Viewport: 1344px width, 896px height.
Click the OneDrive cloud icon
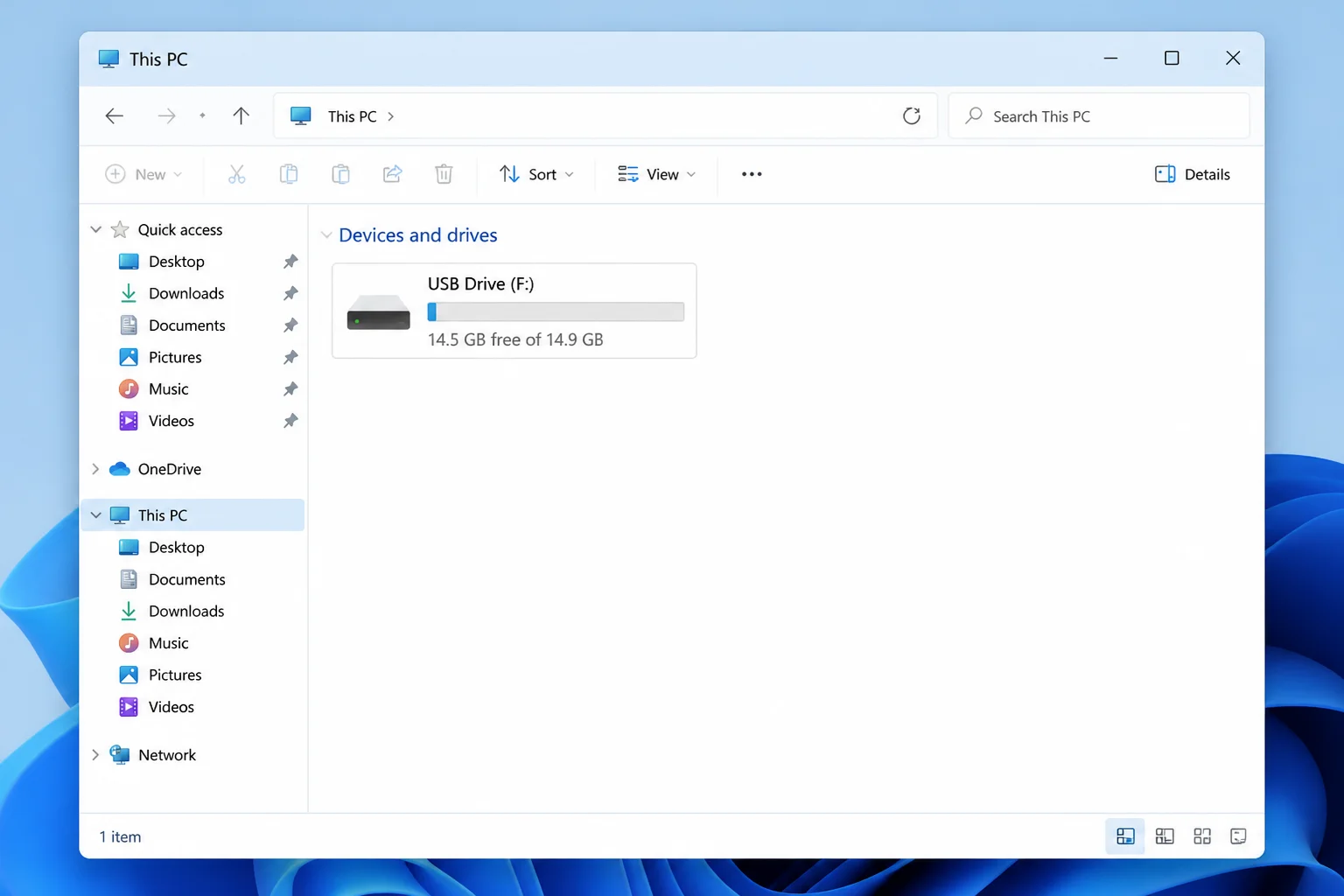(120, 469)
